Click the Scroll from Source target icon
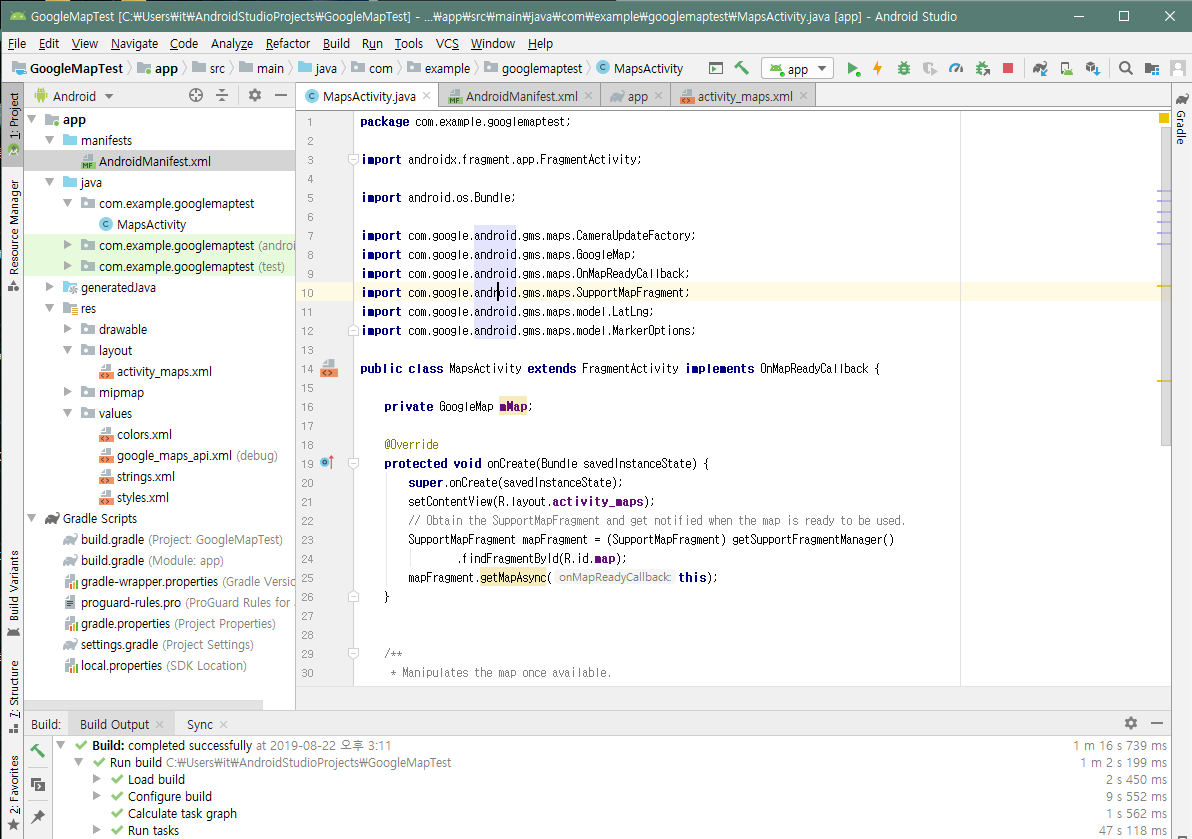This screenshot has width=1192, height=839. (x=196, y=95)
